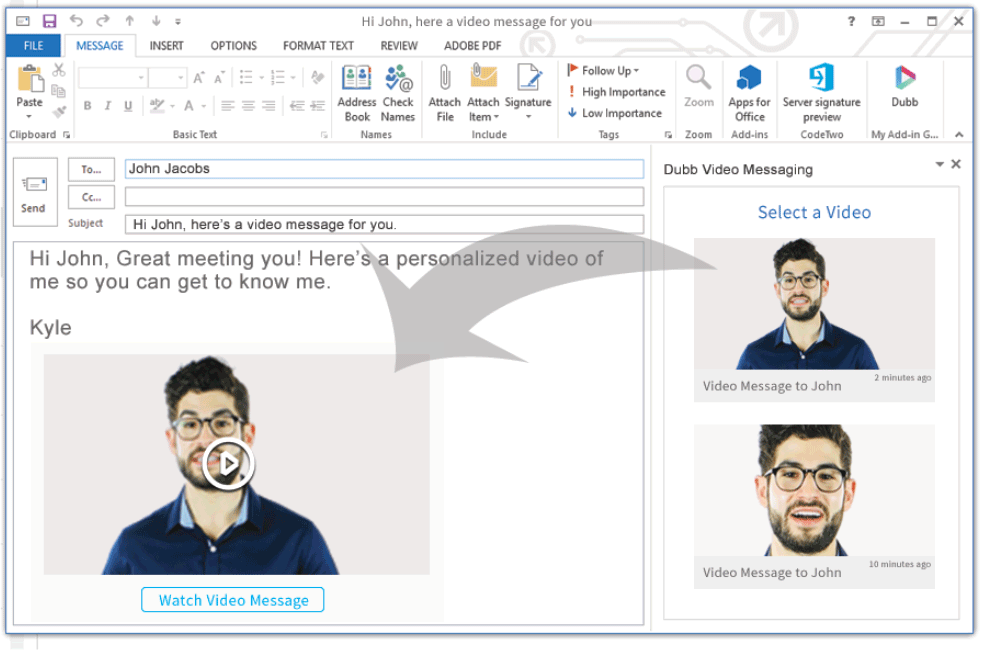Click Watch Video Message button
This screenshot has width=990, height=650.
[232, 599]
